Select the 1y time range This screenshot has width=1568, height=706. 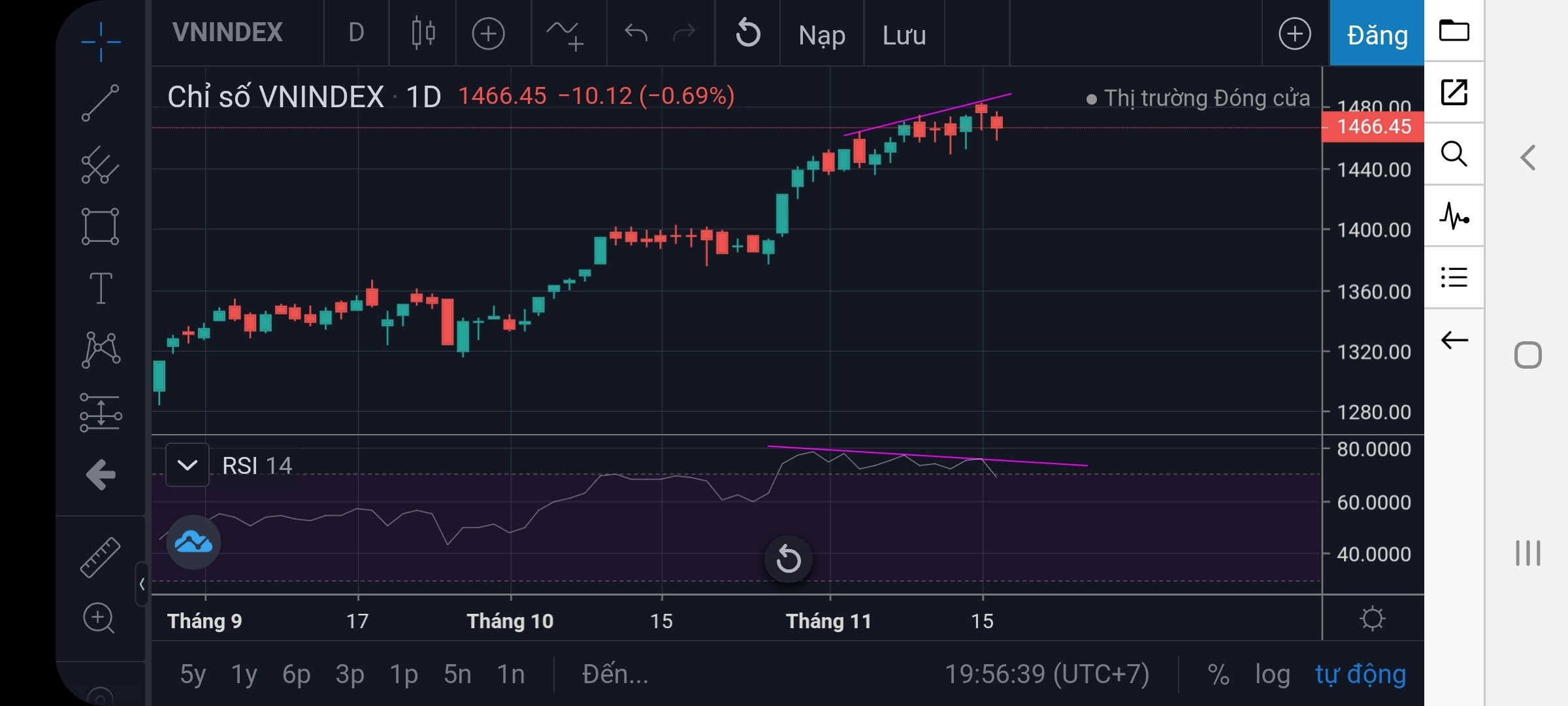[244, 674]
